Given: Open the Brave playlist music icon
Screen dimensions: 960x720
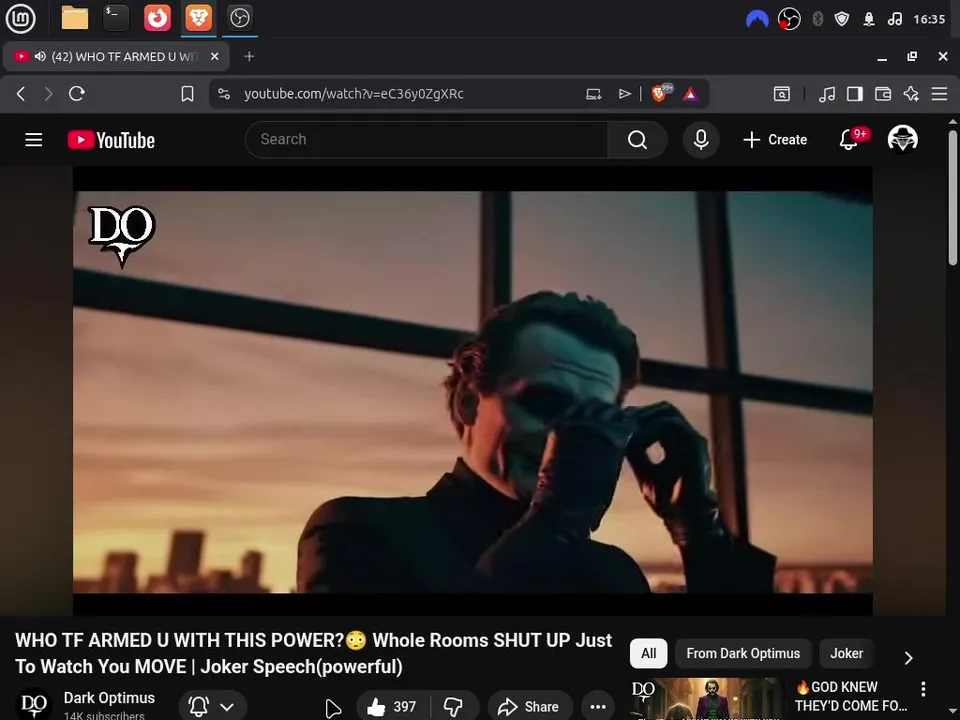Looking at the screenshot, I should 827,94.
